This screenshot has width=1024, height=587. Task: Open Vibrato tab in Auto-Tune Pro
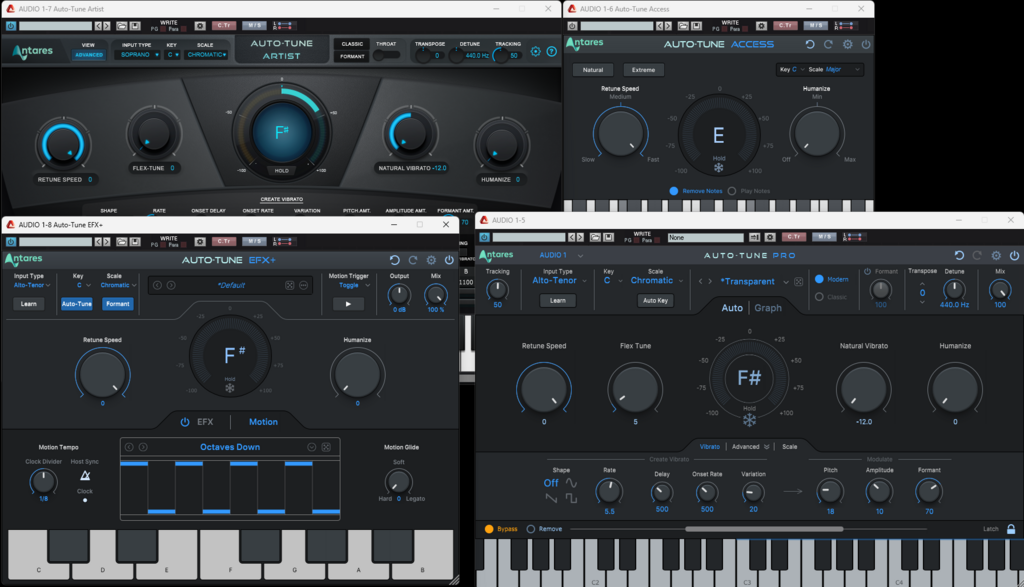coord(709,447)
